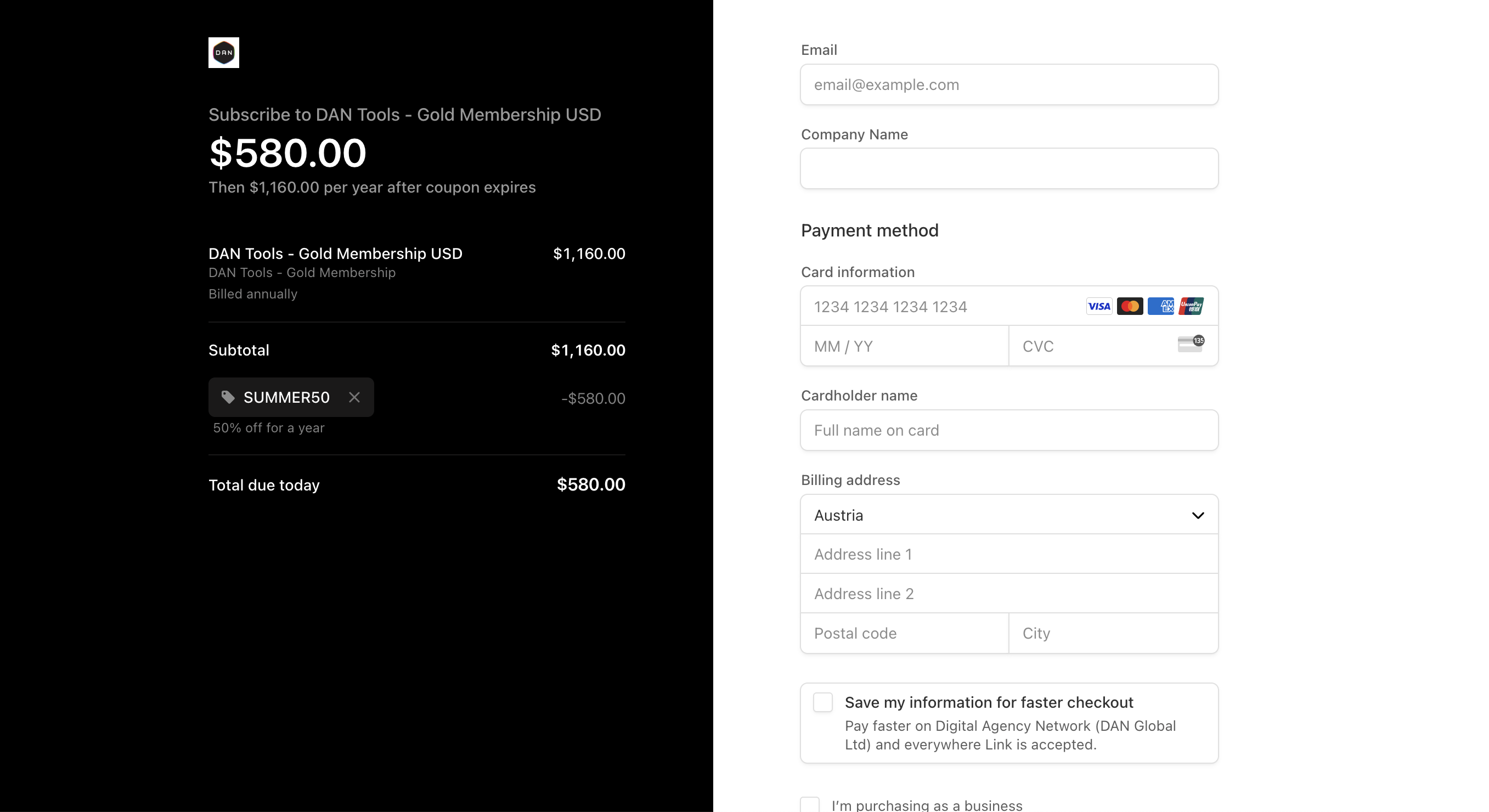The image size is (1489, 812).
Task: Click the UnionPay card icon
Action: (x=1191, y=306)
